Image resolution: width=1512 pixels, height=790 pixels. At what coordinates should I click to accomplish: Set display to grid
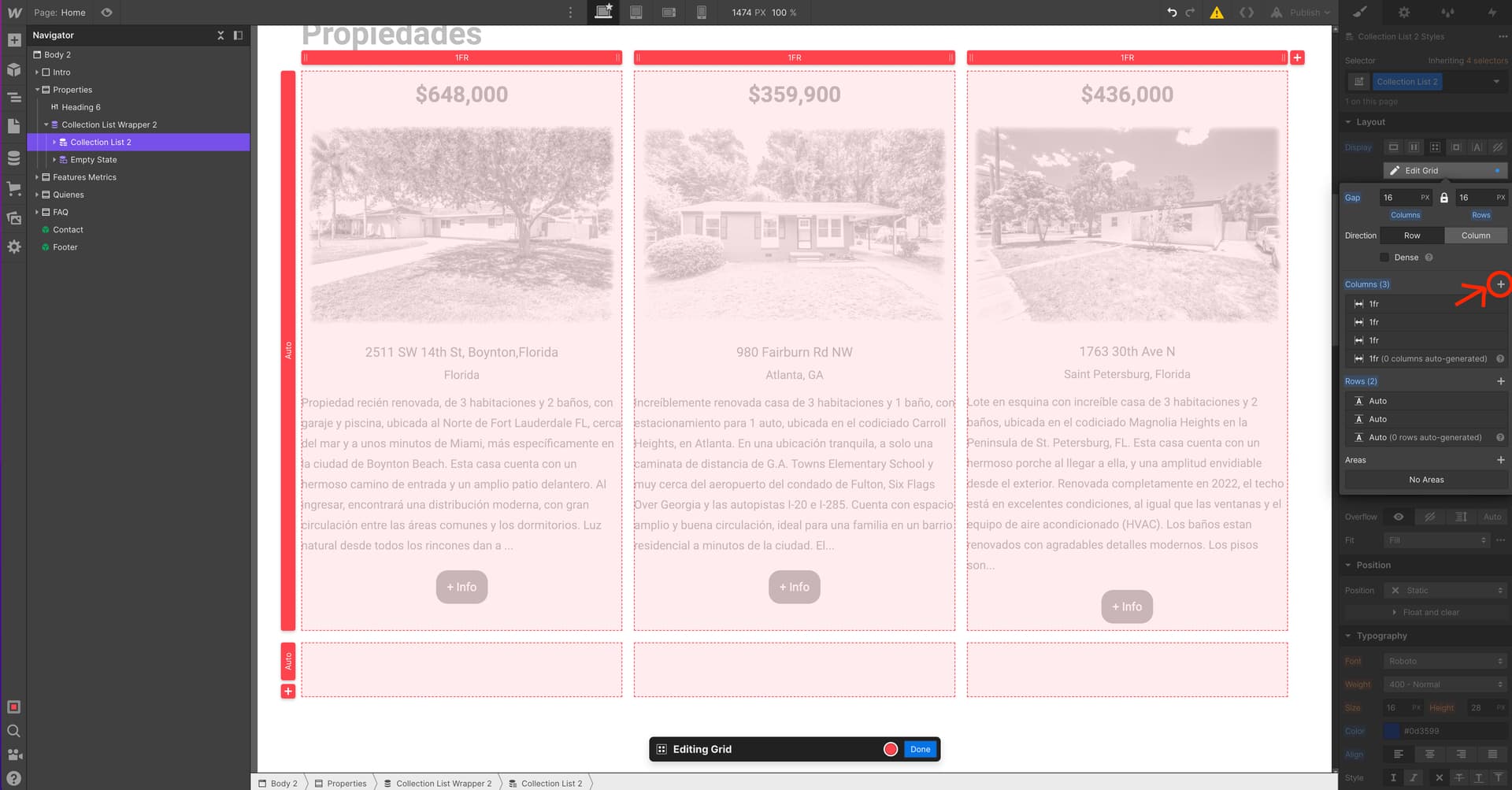pyautogui.click(x=1435, y=147)
